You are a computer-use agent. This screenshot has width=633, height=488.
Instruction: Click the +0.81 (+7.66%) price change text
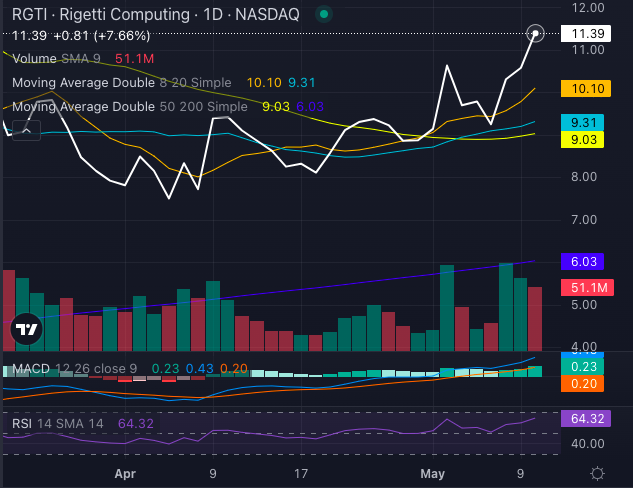click(x=101, y=36)
